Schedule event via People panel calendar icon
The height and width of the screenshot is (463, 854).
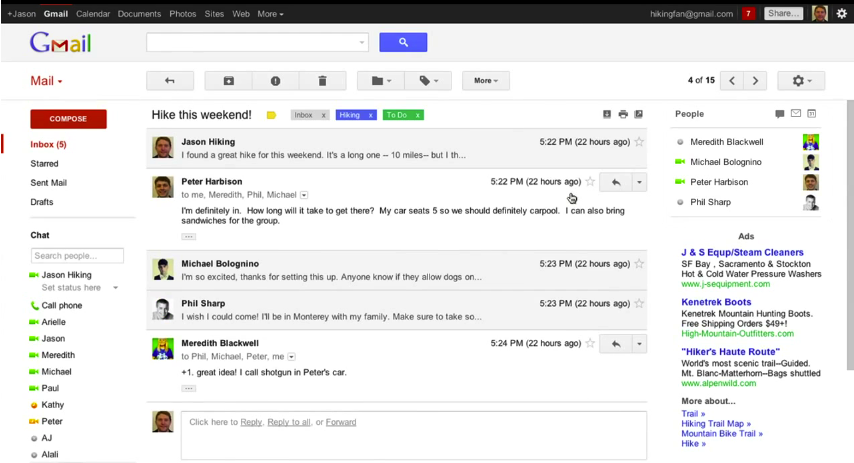pyautogui.click(x=812, y=113)
